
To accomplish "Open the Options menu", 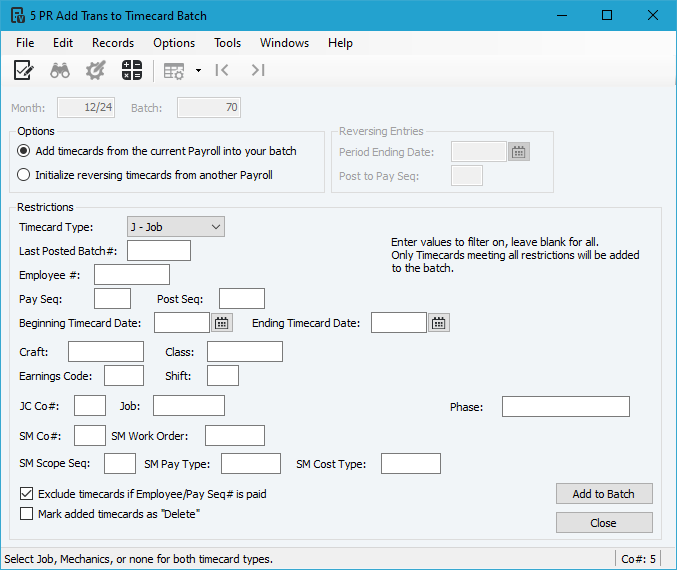I will click(174, 43).
